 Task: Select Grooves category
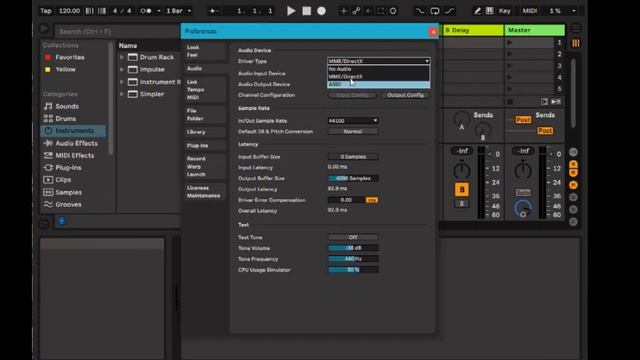(68, 204)
